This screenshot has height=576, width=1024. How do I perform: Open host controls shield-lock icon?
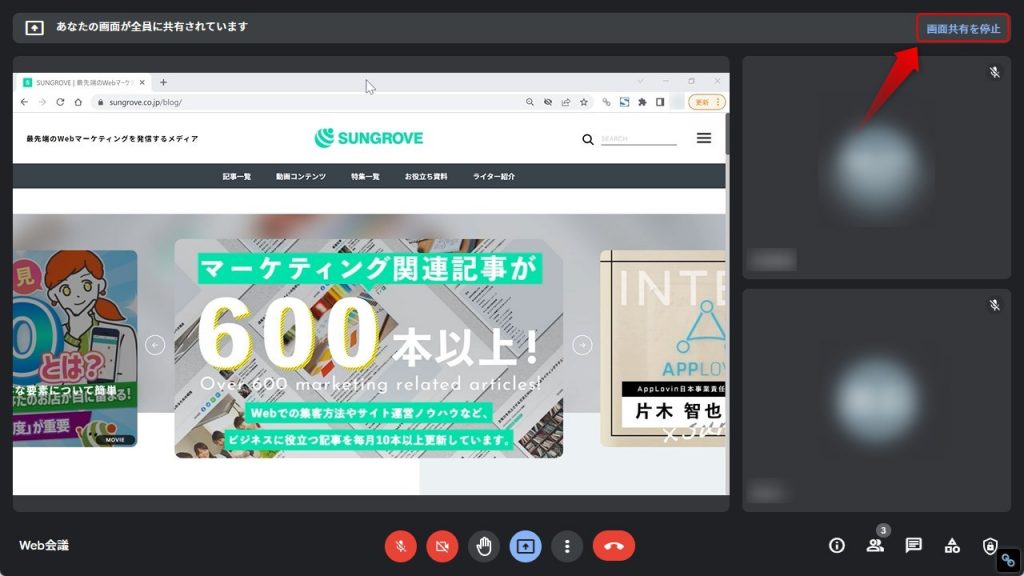tap(990, 545)
